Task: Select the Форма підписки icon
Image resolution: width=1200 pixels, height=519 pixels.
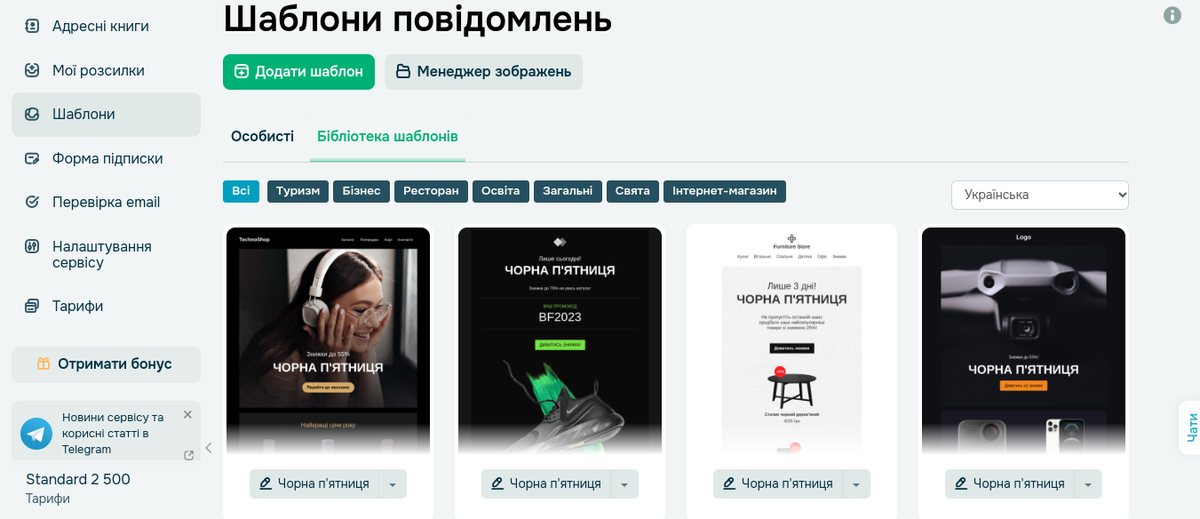Action: pyautogui.click(x=33, y=158)
